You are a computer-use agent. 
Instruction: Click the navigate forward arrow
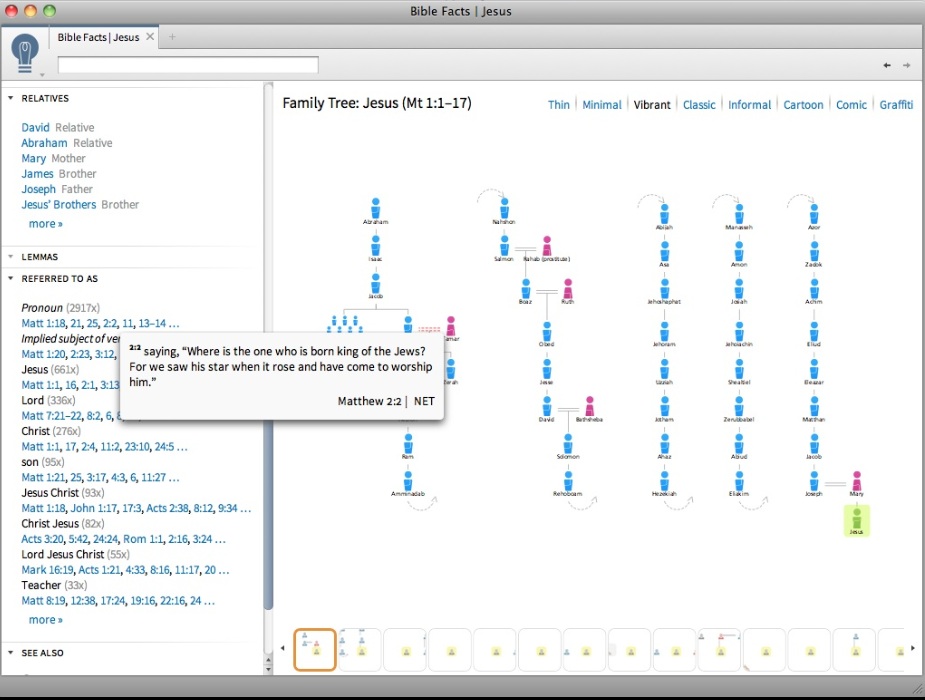pos(907,66)
